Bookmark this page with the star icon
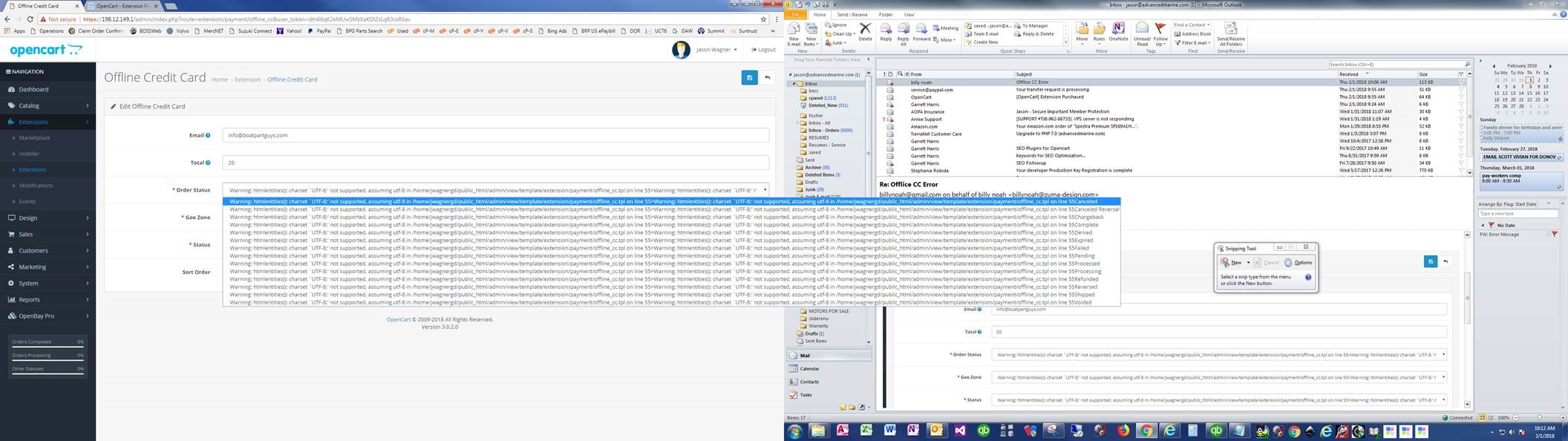This screenshot has height=441, width=1568. [763, 19]
